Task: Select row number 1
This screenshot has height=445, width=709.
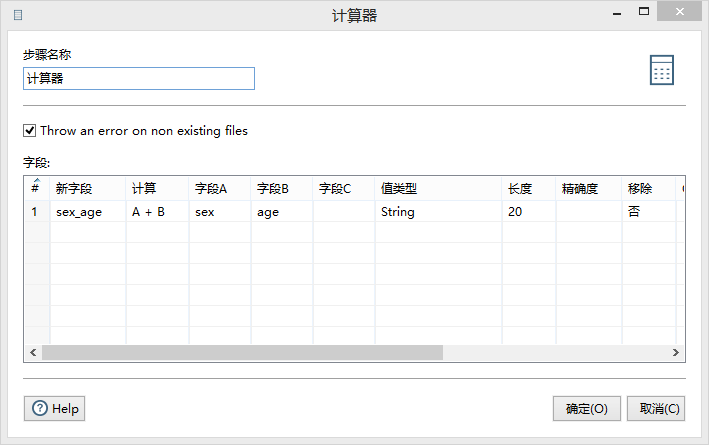Action: pos(36,211)
